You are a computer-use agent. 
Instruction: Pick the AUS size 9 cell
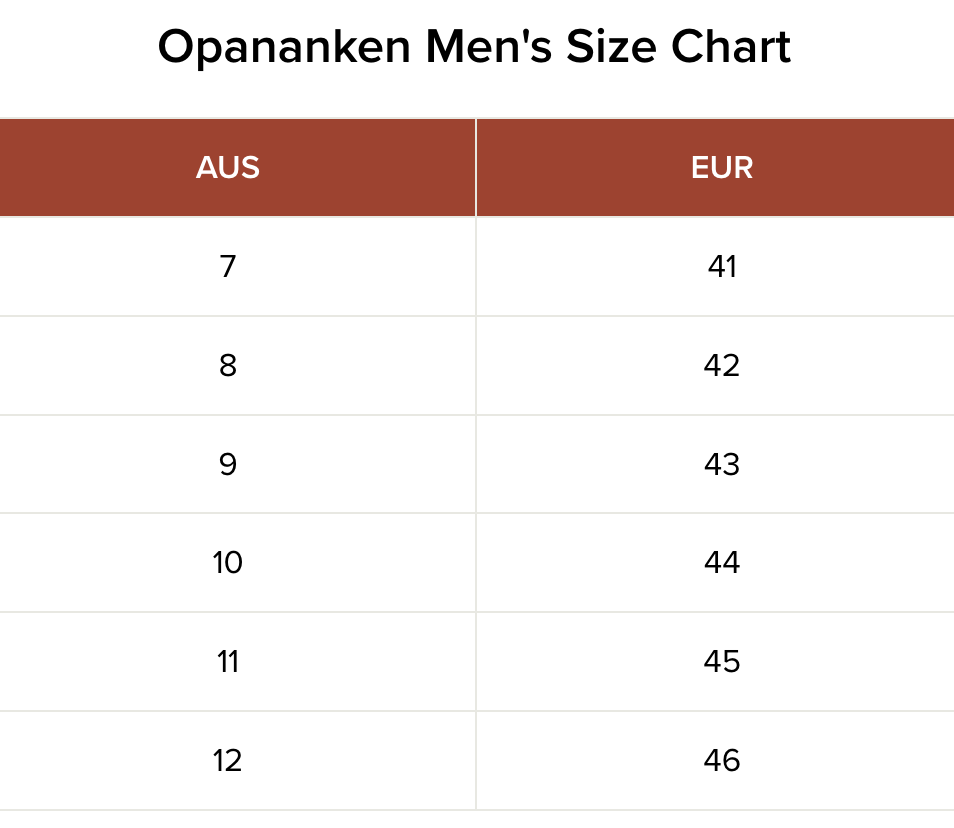coord(228,465)
